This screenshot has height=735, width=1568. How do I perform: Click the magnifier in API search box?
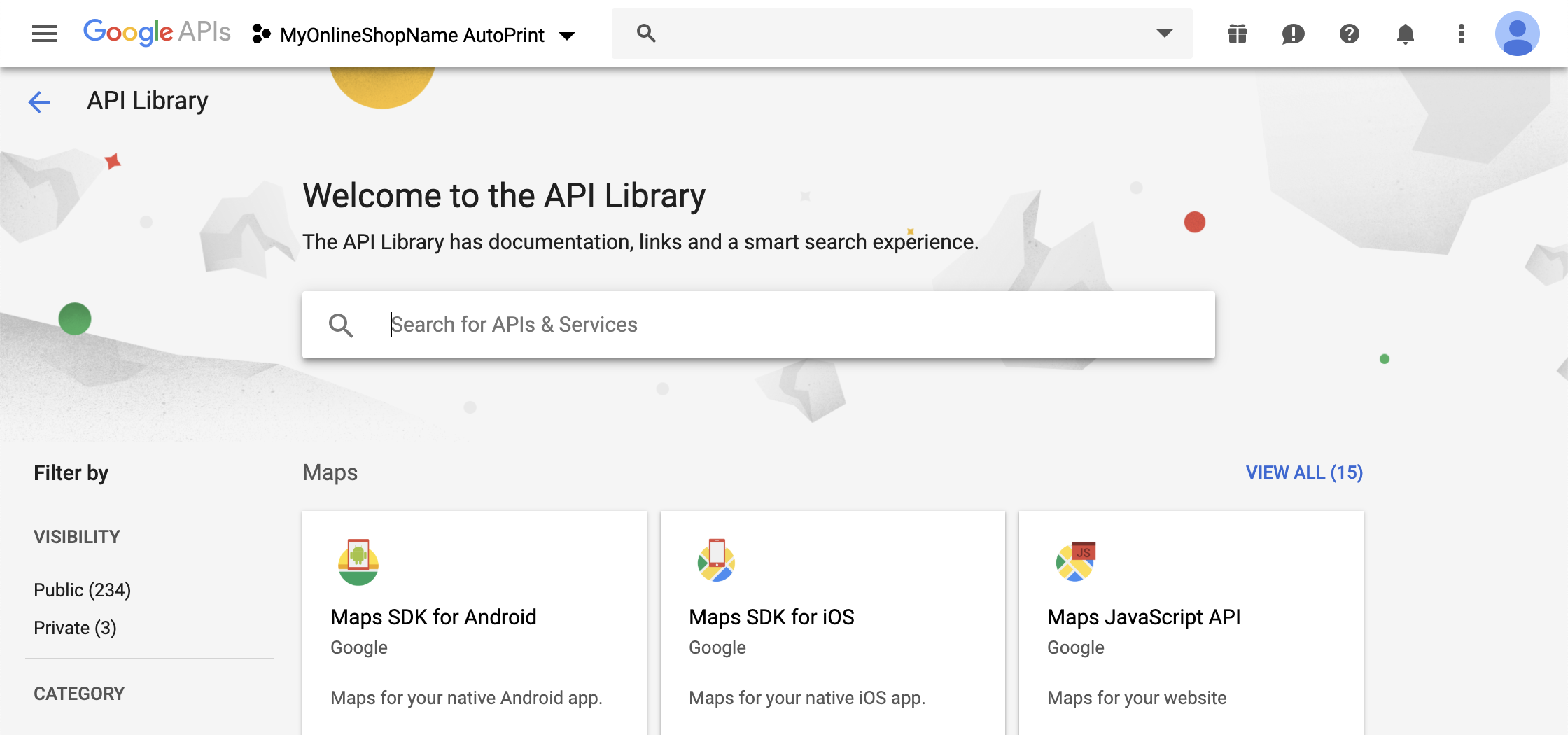click(x=341, y=325)
